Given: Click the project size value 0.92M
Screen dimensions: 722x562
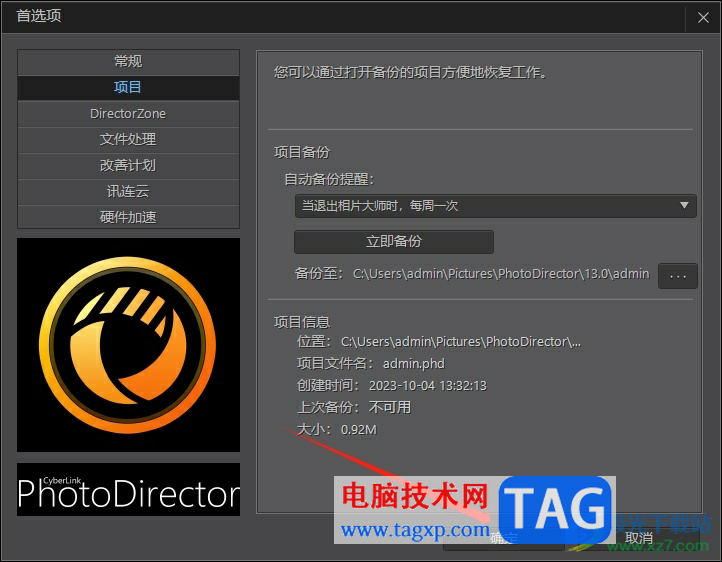Looking at the screenshot, I should [x=359, y=430].
